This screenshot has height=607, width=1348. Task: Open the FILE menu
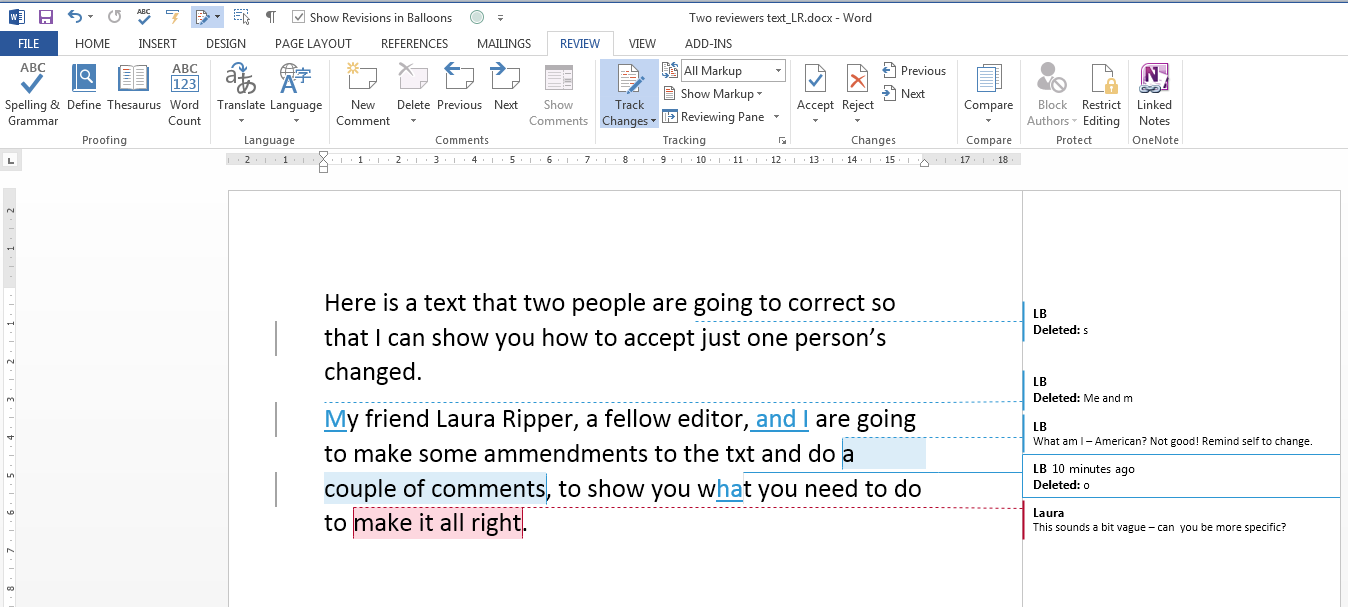pyautogui.click(x=29, y=44)
